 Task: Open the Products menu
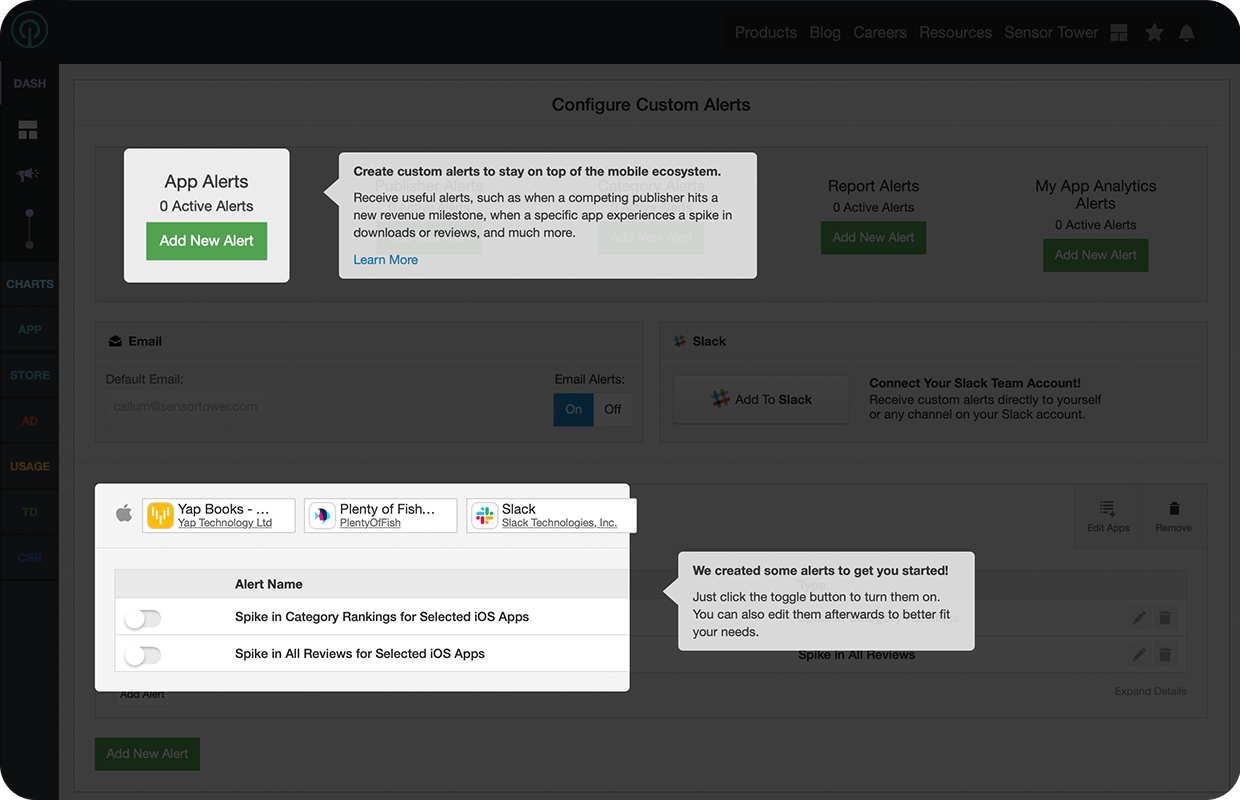765,33
